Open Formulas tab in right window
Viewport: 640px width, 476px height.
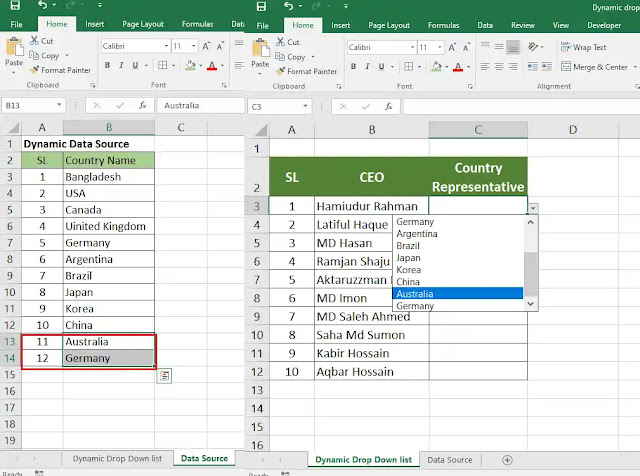[x=443, y=25]
